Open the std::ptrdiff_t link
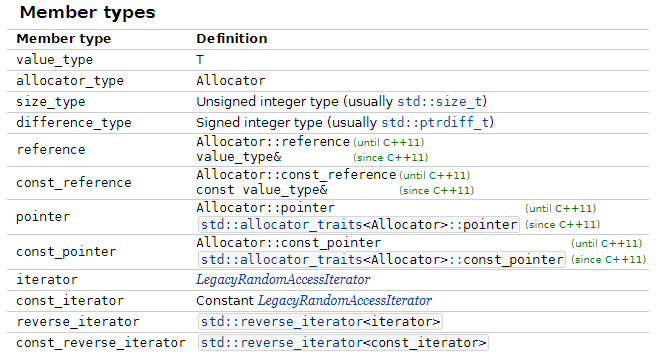Image resolution: width=660 pixels, height=361 pixels. pos(435,122)
